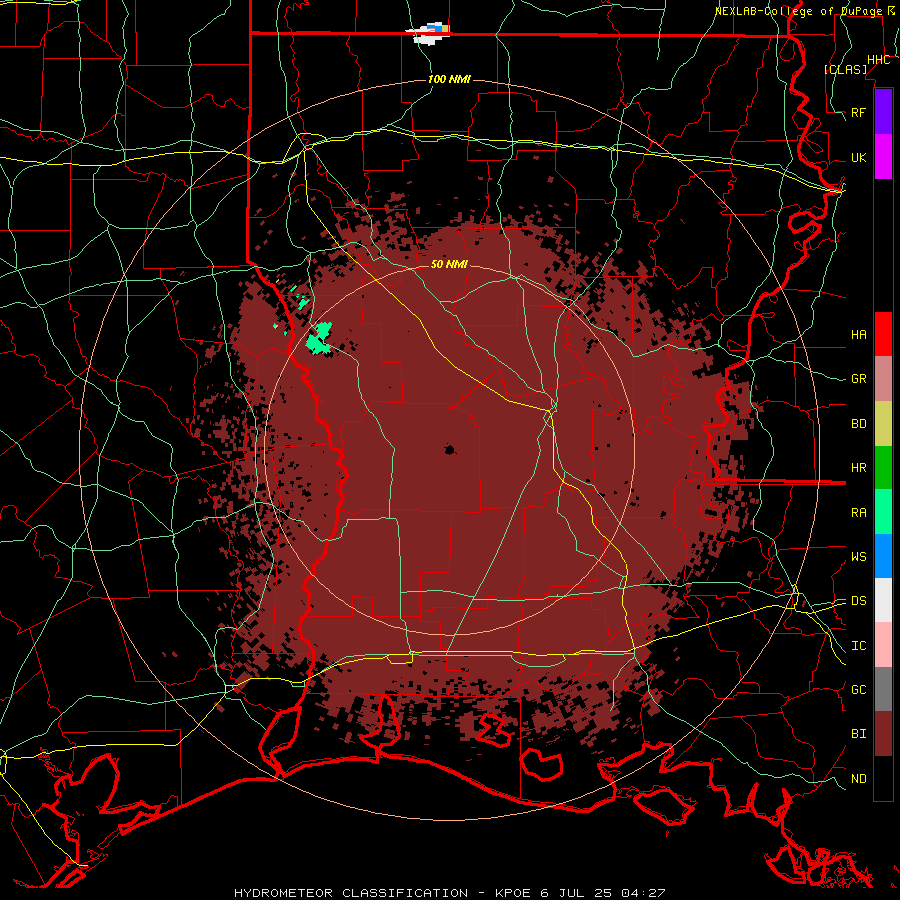Click the IC legend label
Image resolution: width=900 pixels, height=900 pixels.
[x=858, y=646]
